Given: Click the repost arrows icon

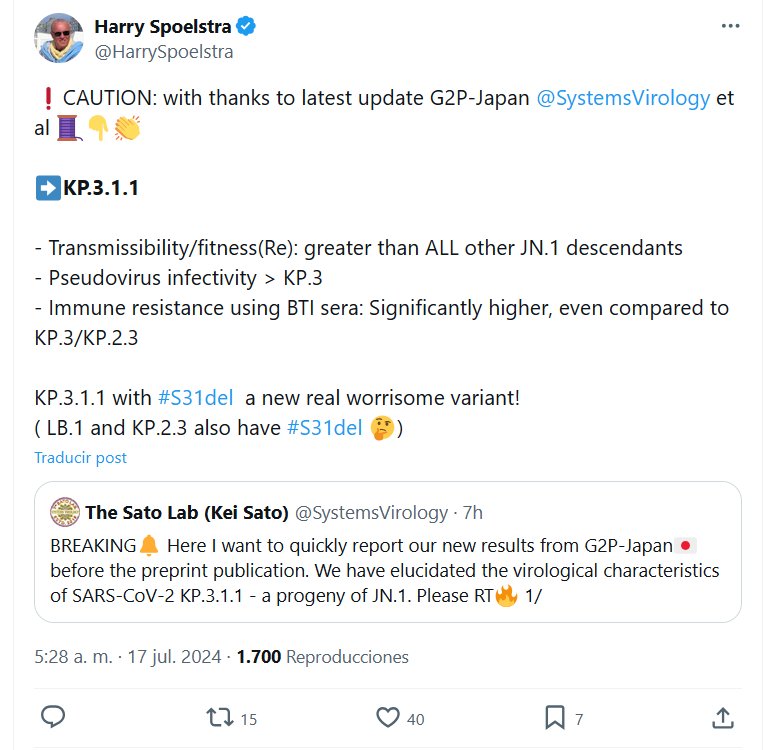Looking at the screenshot, I should [x=217, y=717].
